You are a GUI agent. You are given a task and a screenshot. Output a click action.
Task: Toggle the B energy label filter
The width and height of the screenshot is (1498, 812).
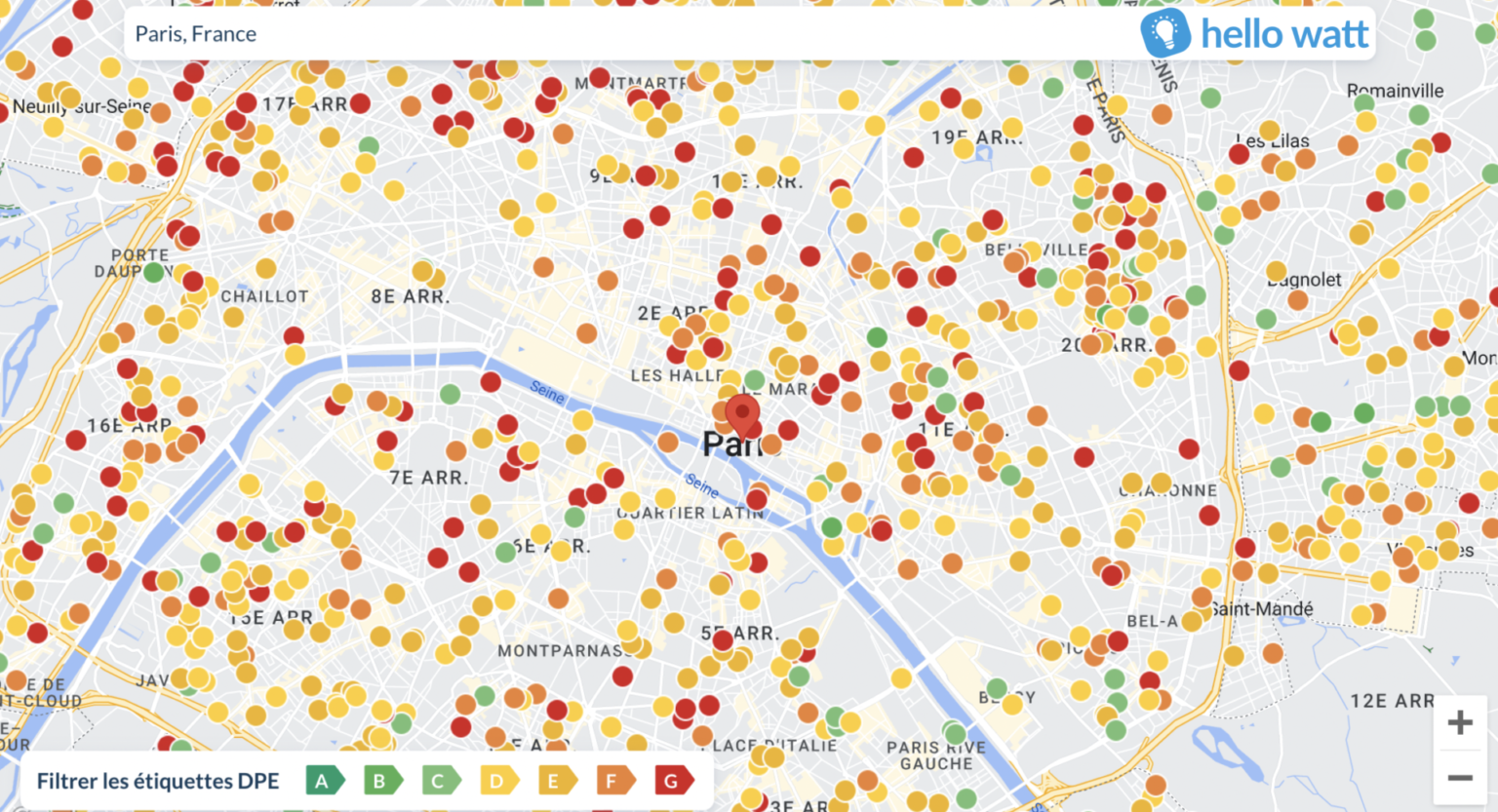pos(382,781)
